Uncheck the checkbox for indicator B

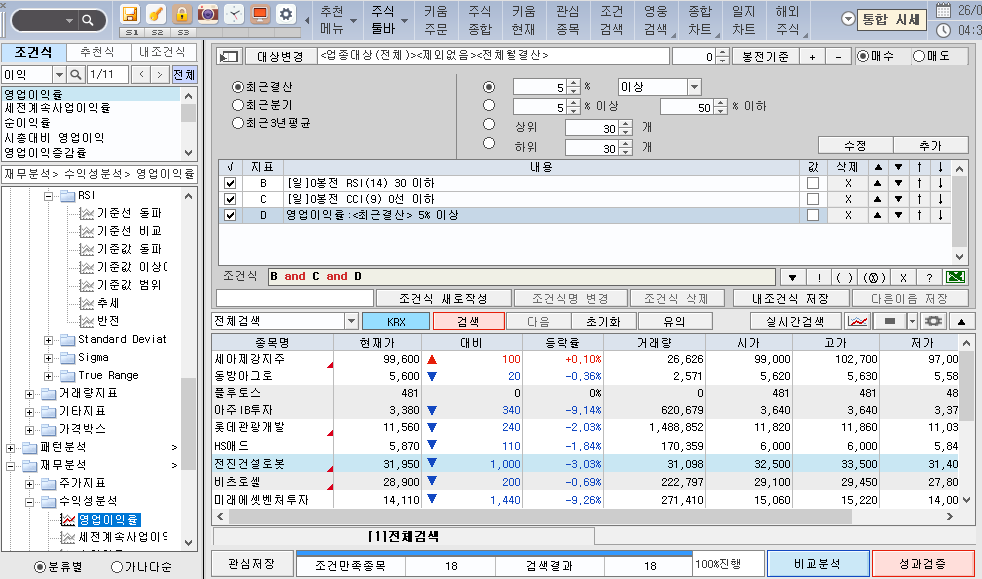230,183
